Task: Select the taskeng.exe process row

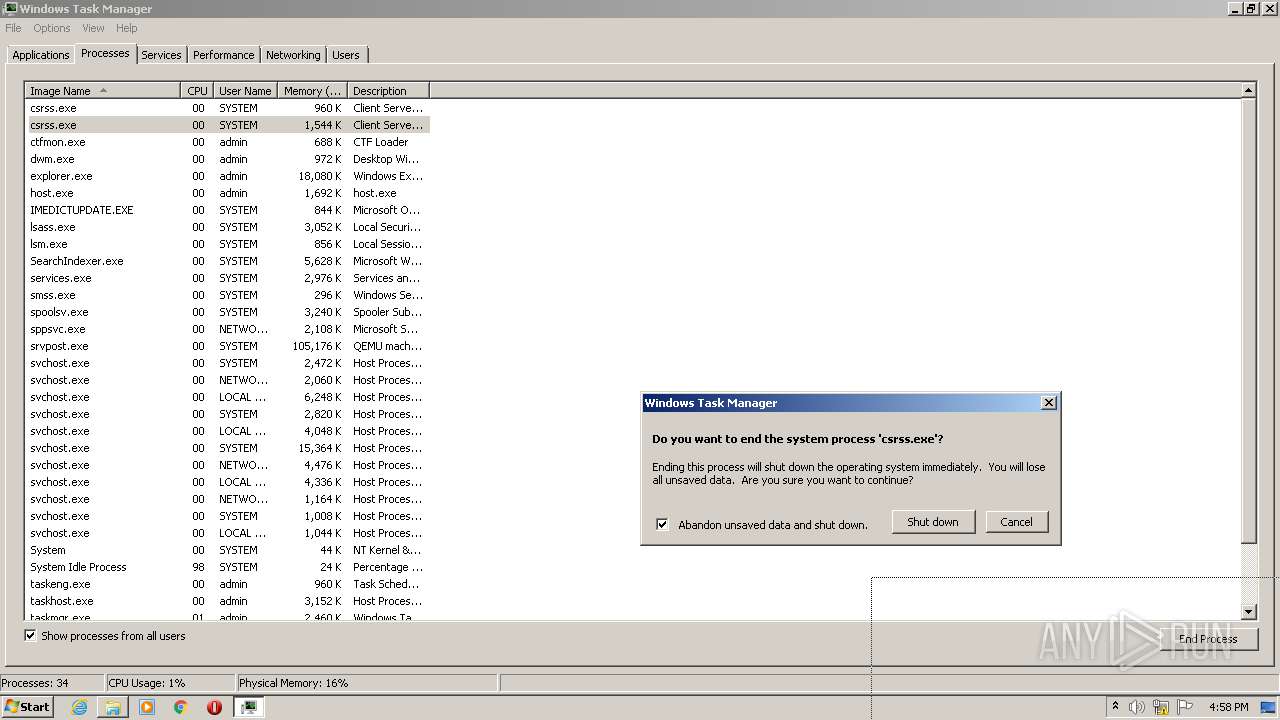Action: tap(227, 584)
